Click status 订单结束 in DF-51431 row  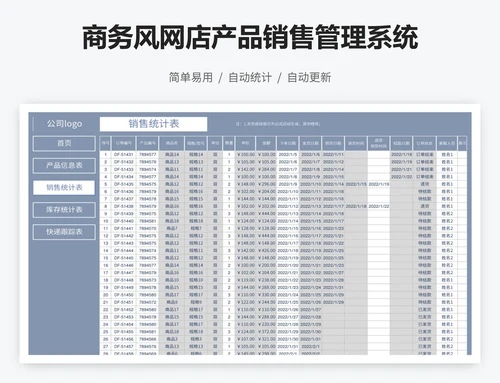[424, 155]
